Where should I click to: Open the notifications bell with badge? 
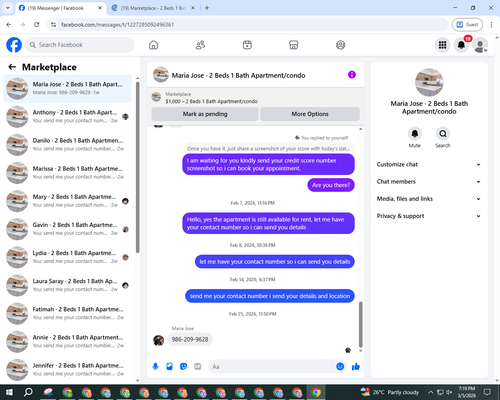tap(461, 45)
